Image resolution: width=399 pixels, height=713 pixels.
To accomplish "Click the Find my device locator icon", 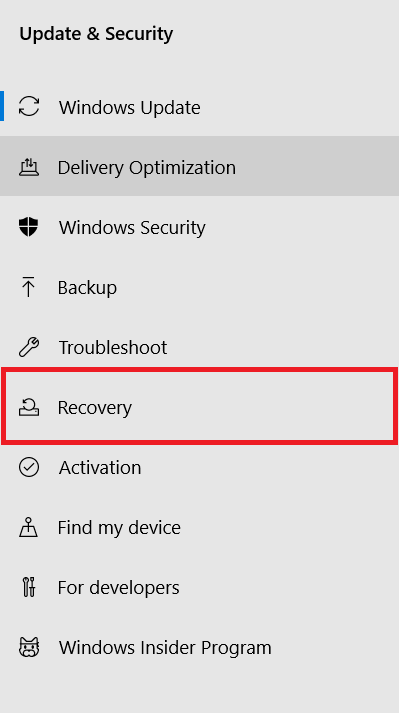I will pos(29,527).
